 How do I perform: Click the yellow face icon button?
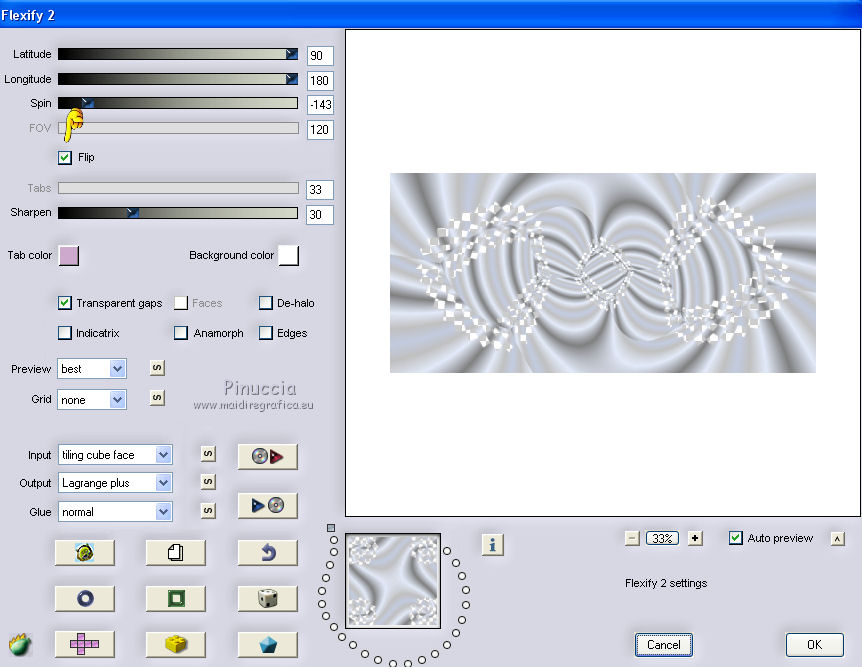[85, 553]
